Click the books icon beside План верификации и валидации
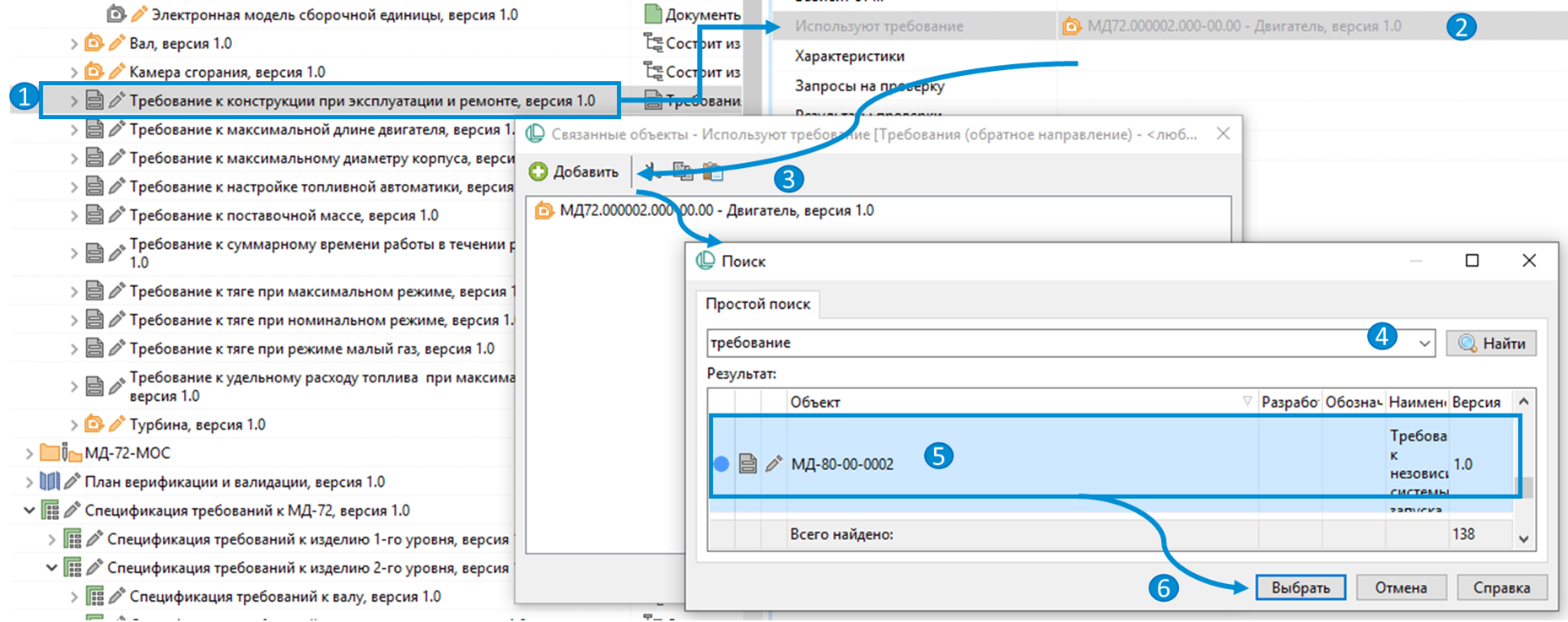The width and height of the screenshot is (1568, 622). pyautogui.click(x=51, y=482)
